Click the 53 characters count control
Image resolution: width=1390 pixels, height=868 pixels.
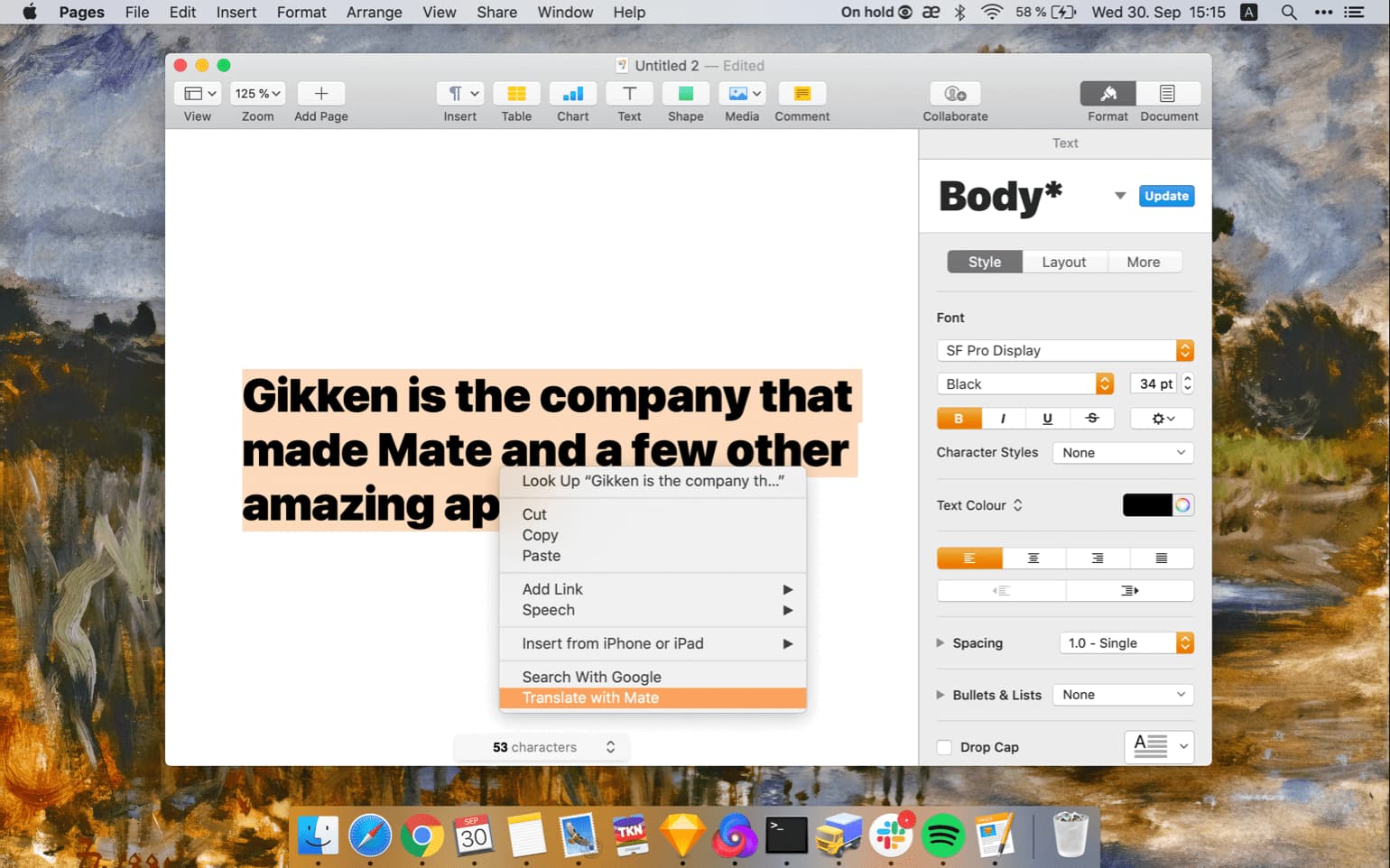coord(541,746)
